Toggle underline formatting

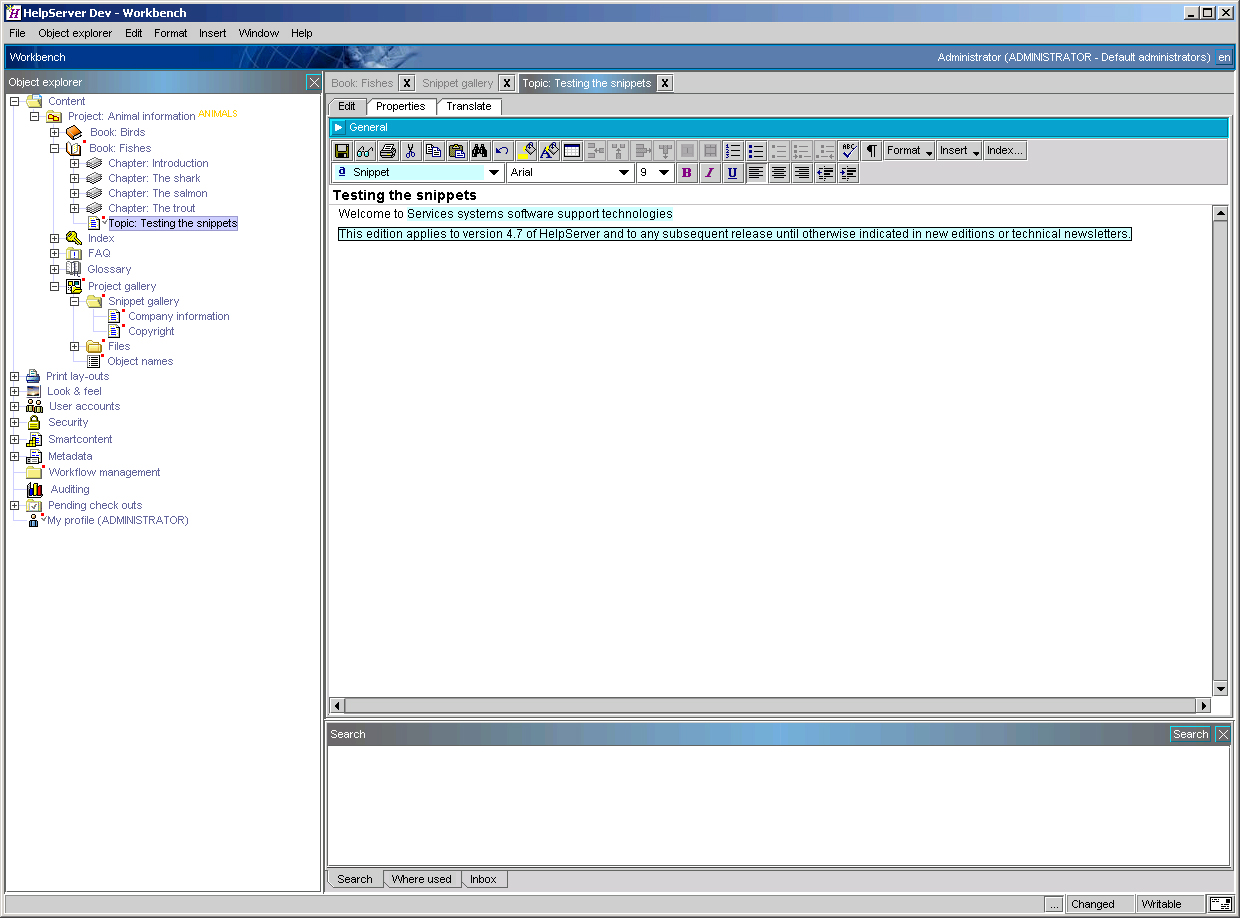tap(733, 173)
